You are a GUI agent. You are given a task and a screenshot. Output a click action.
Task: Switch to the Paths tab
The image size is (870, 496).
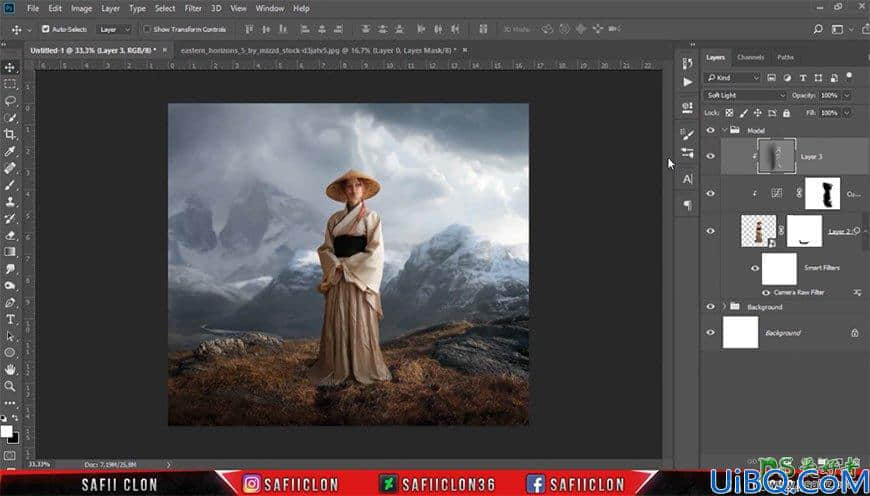[x=785, y=58]
